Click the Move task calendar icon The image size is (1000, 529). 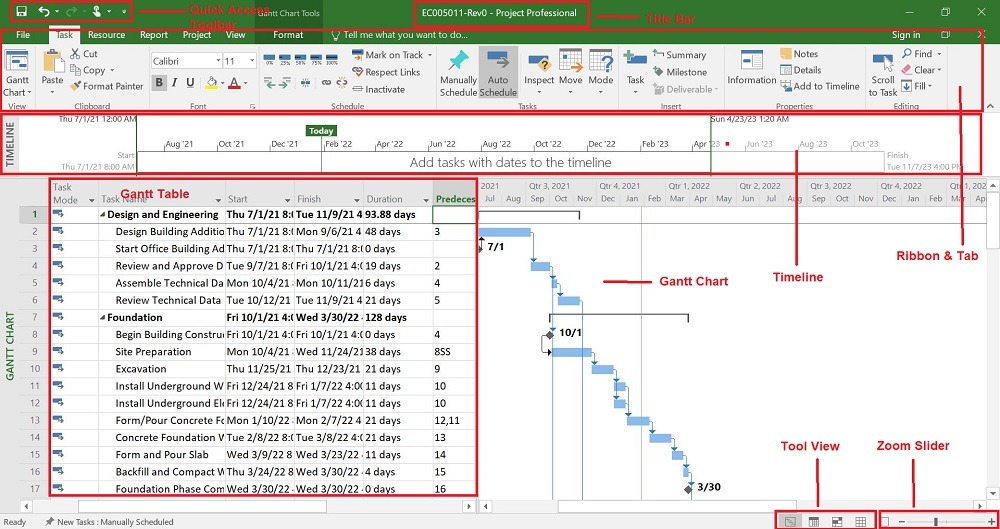571,61
